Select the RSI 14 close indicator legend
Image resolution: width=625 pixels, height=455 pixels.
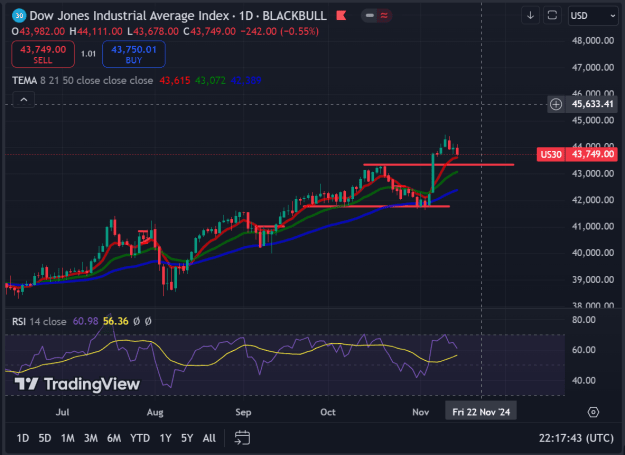coord(39,321)
